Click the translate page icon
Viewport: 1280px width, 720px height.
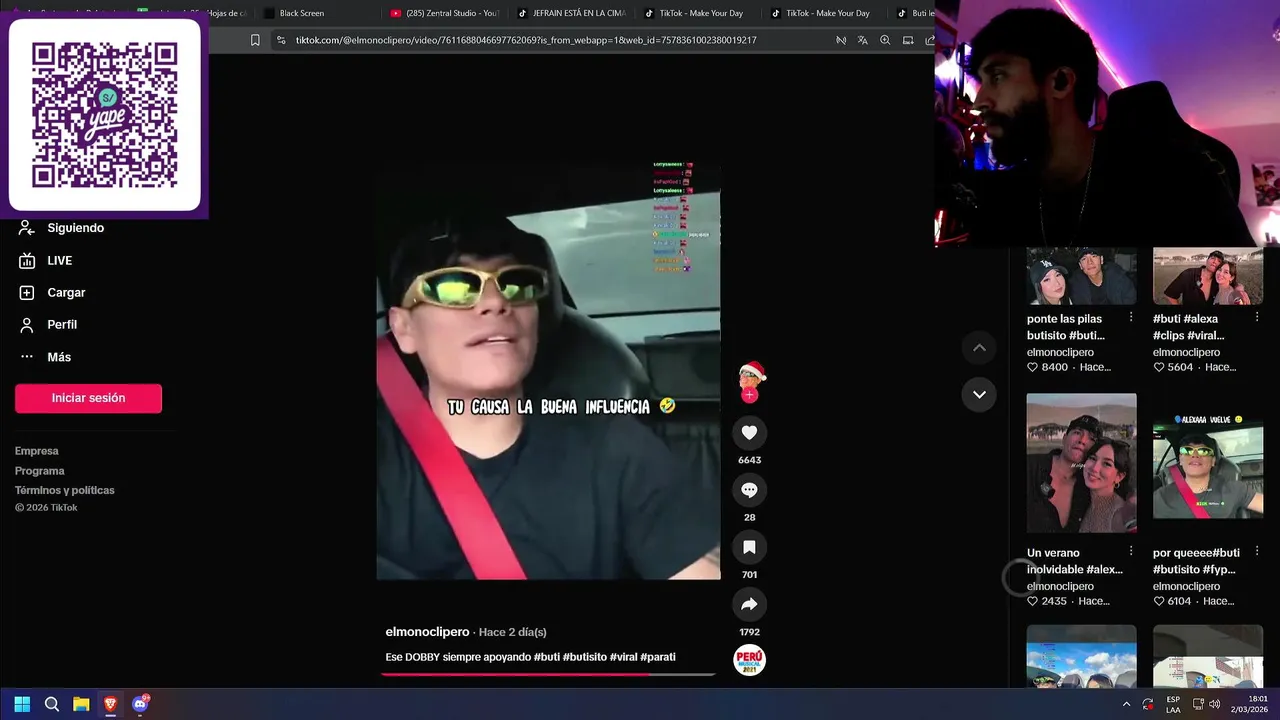[x=862, y=40]
